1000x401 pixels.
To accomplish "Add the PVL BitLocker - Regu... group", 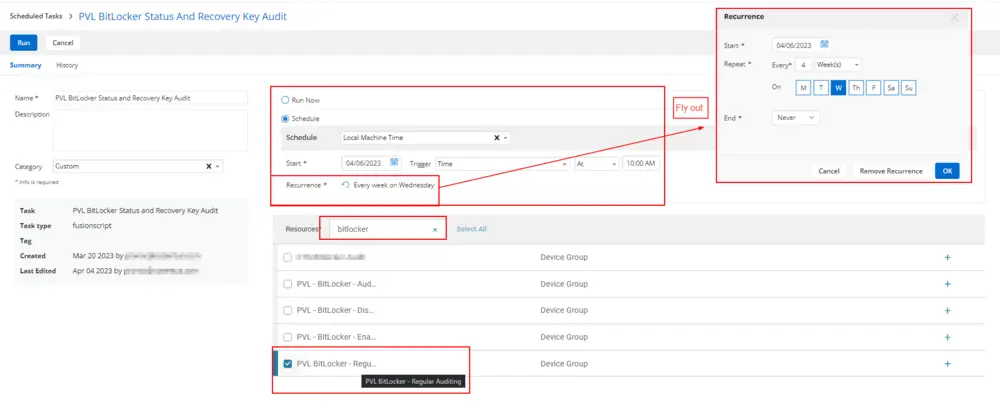I will tap(947, 364).
